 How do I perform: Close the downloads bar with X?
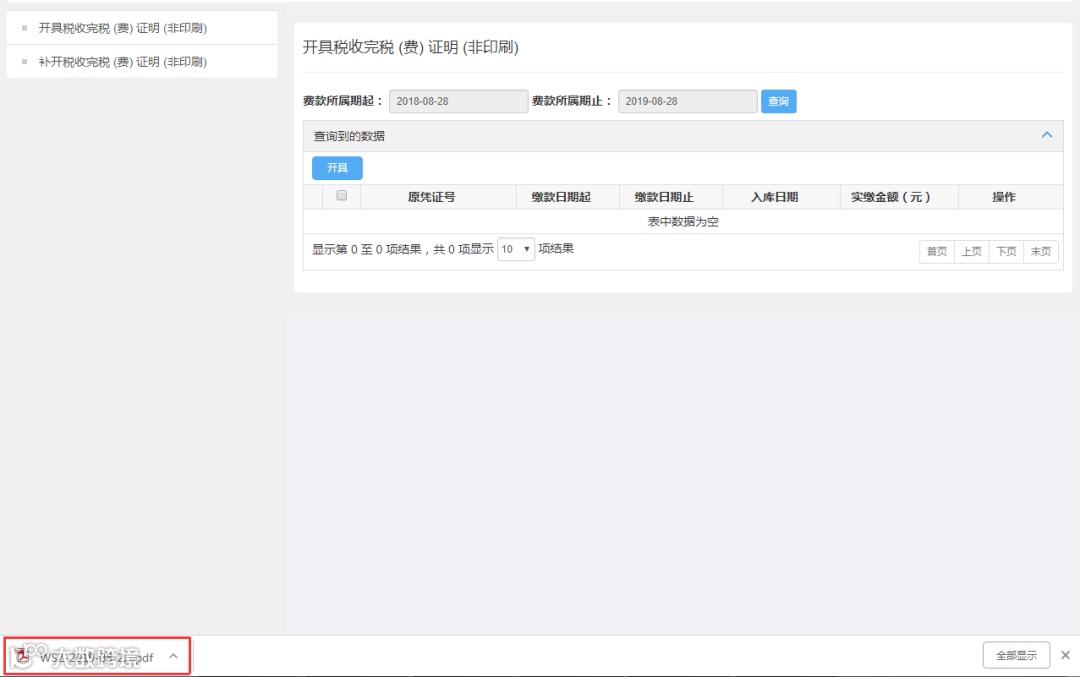(1066, 655)
